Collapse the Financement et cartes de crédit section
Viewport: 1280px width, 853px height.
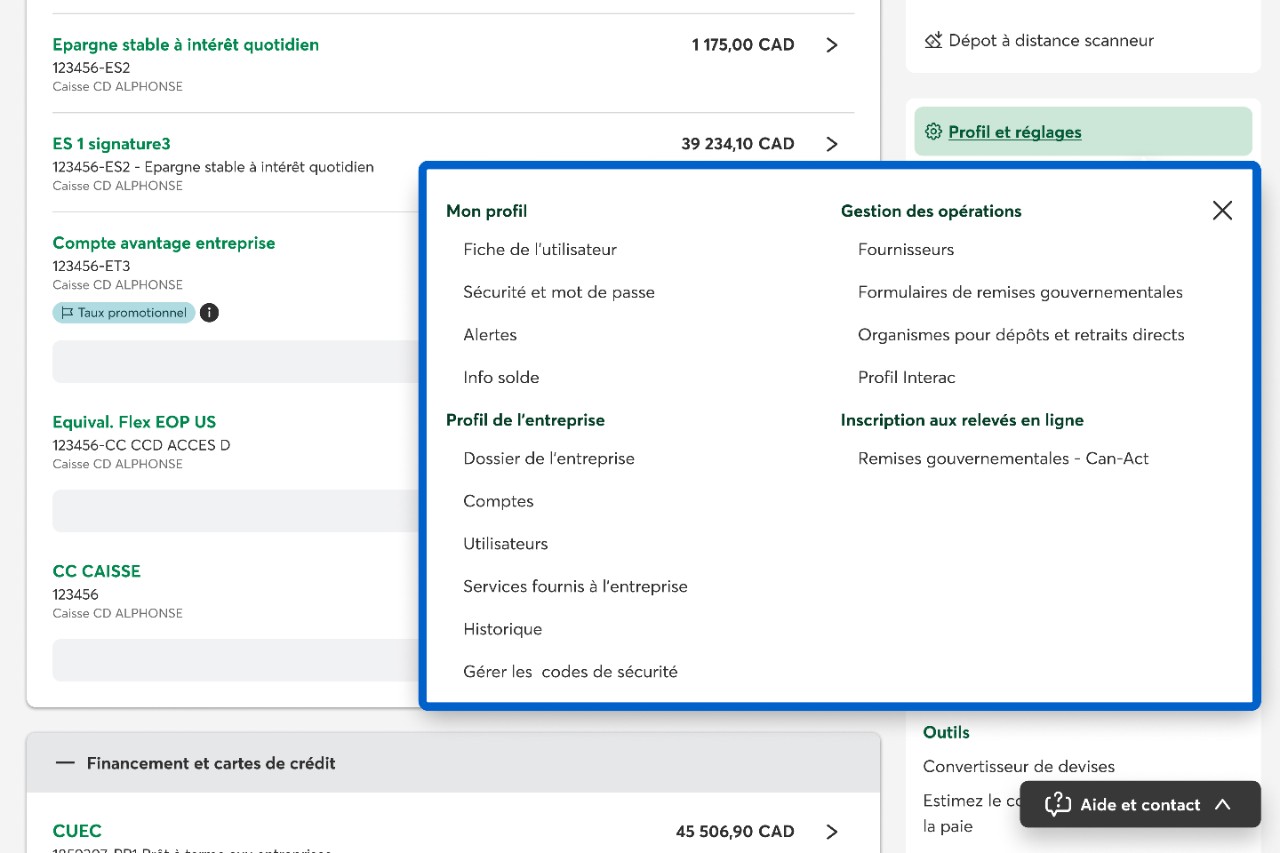tap(66, 763)
